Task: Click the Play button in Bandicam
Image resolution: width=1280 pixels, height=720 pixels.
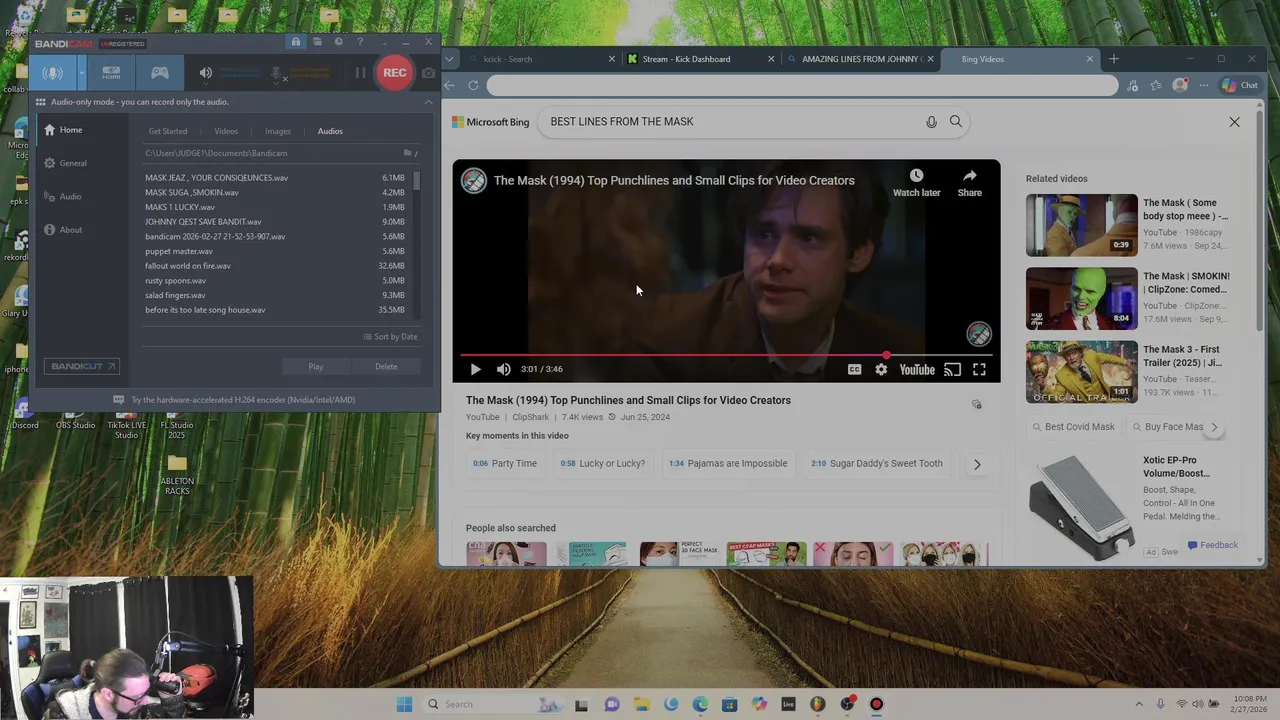Action: coord(316,366)
